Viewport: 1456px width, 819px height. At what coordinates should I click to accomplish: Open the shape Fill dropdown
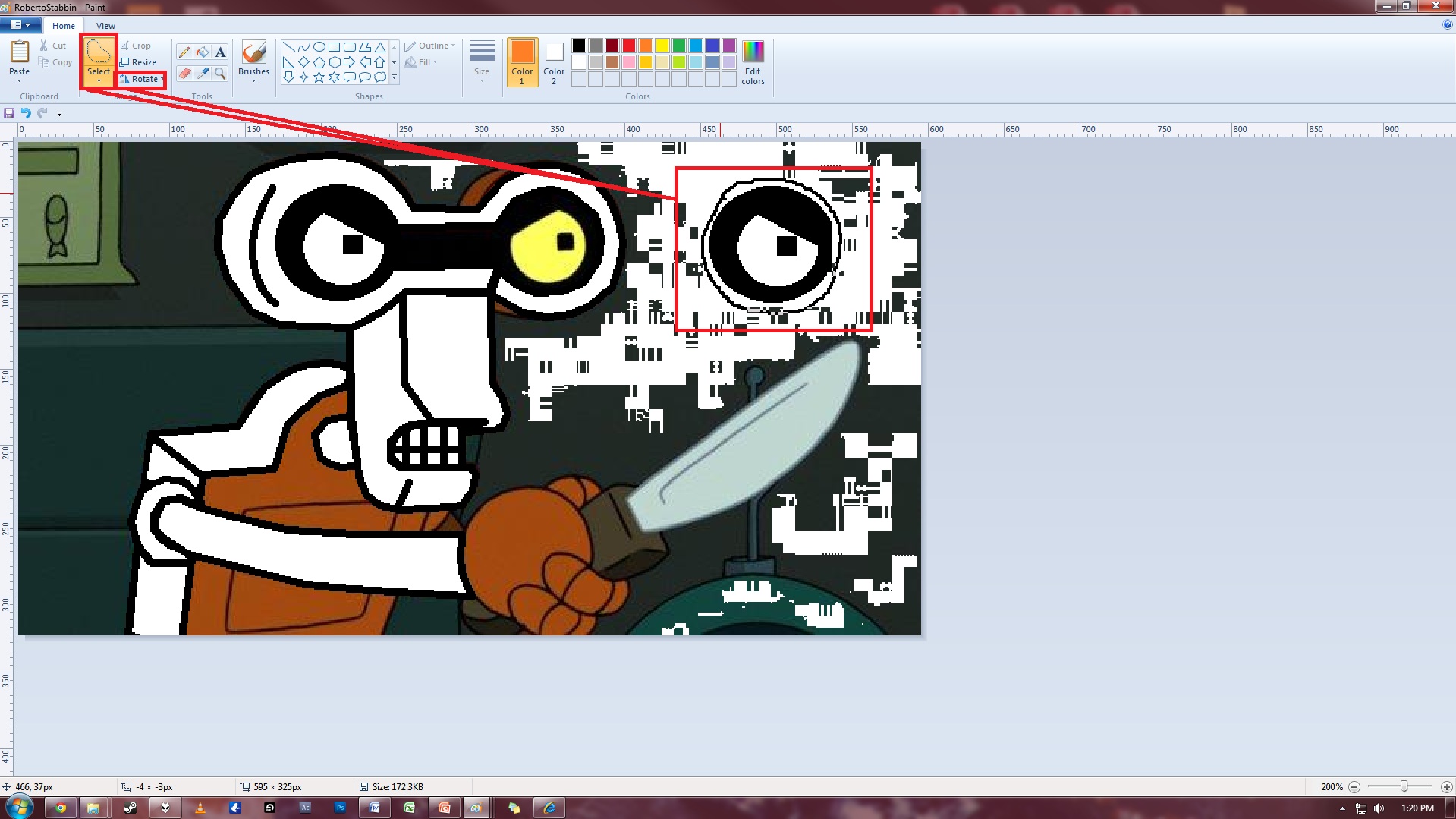click(421, 62)
